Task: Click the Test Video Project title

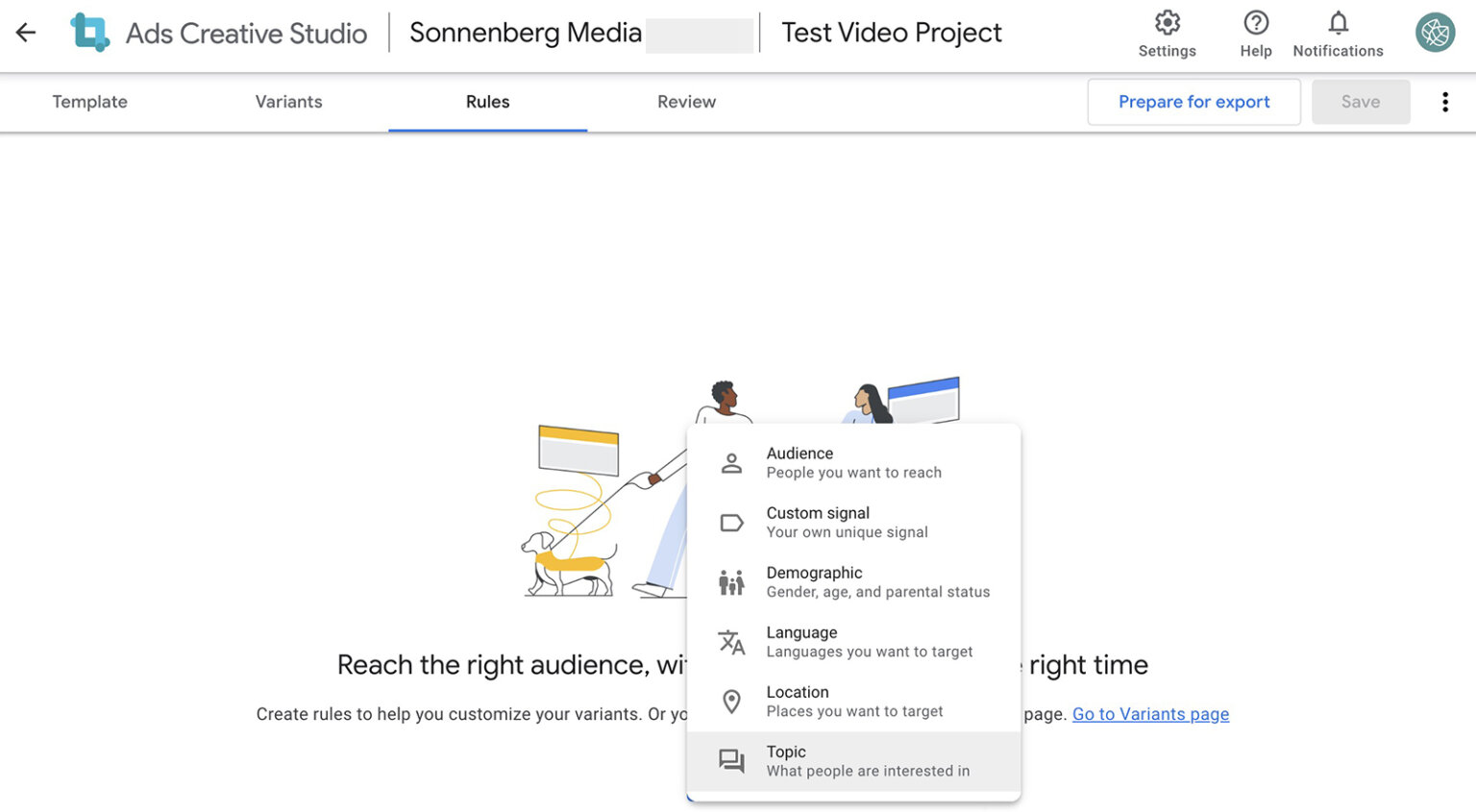Action: point(892,32)
